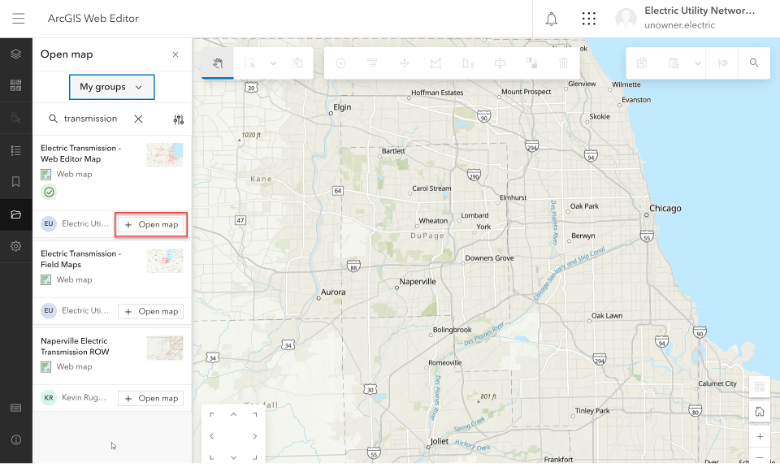Viewport: 780px width, 465px height.
Task: Click the paste icon in right toolbar
Action: pyautogui.click(x=674, y=63)
